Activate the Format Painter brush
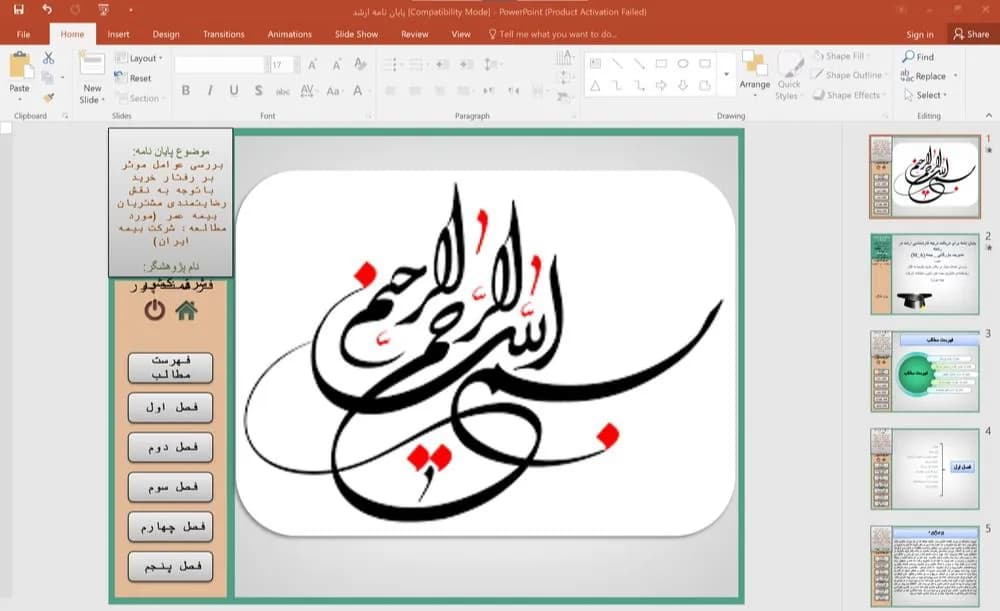The height and width of the screenshot is (611, 1000). pyautogui.click(x=48, y=98)
